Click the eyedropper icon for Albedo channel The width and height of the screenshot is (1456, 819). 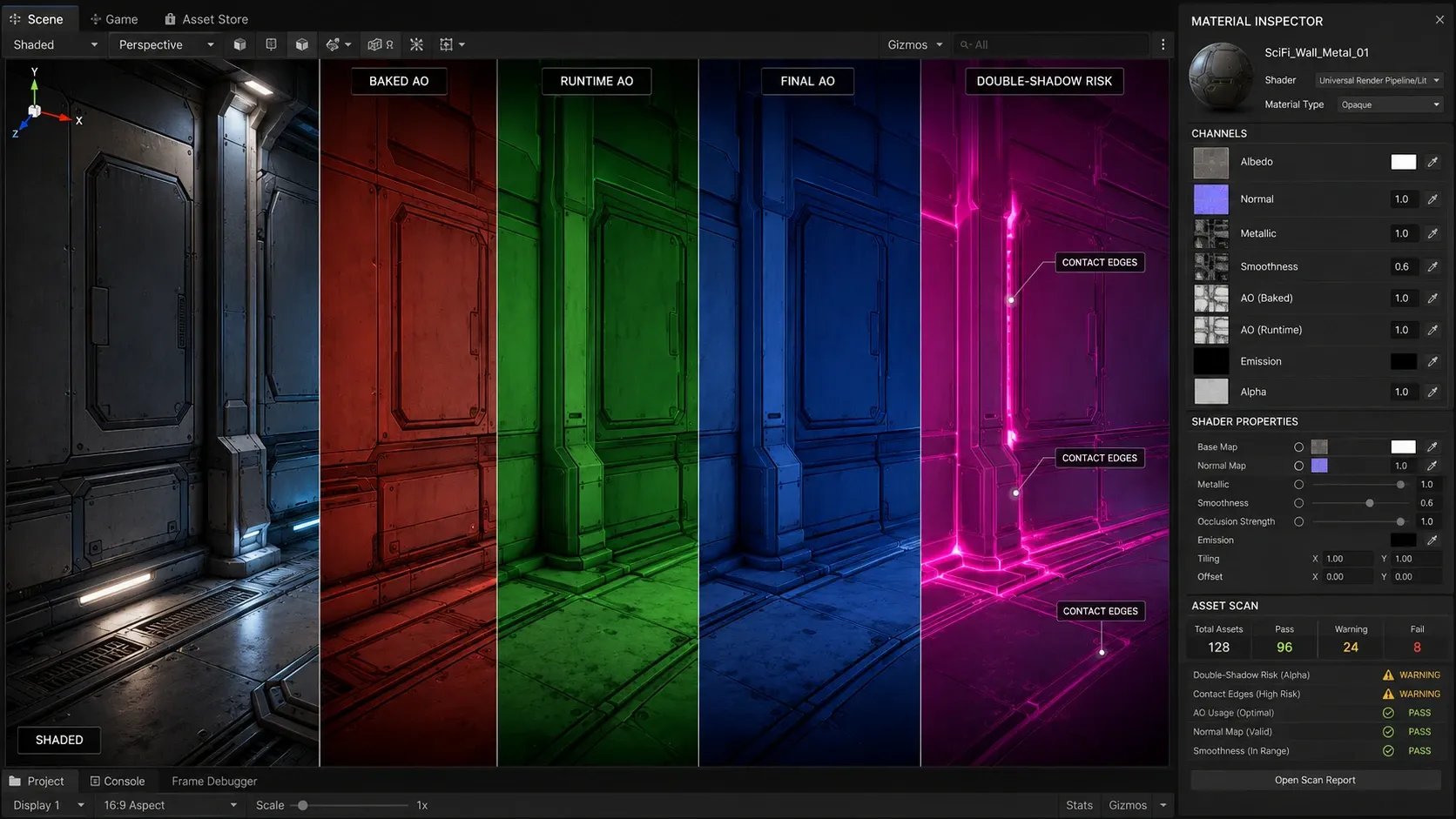(1432, 162)
